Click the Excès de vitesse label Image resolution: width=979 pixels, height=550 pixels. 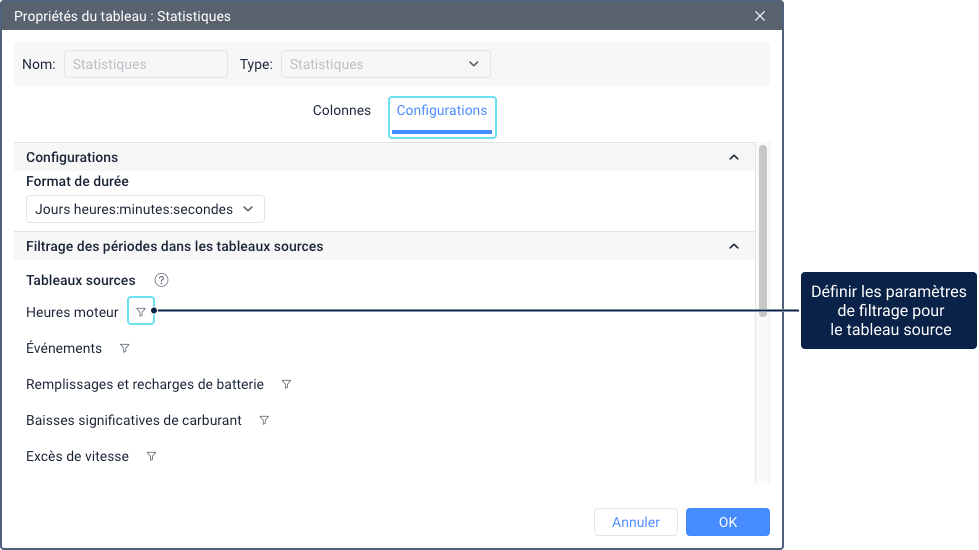point(77,457)
